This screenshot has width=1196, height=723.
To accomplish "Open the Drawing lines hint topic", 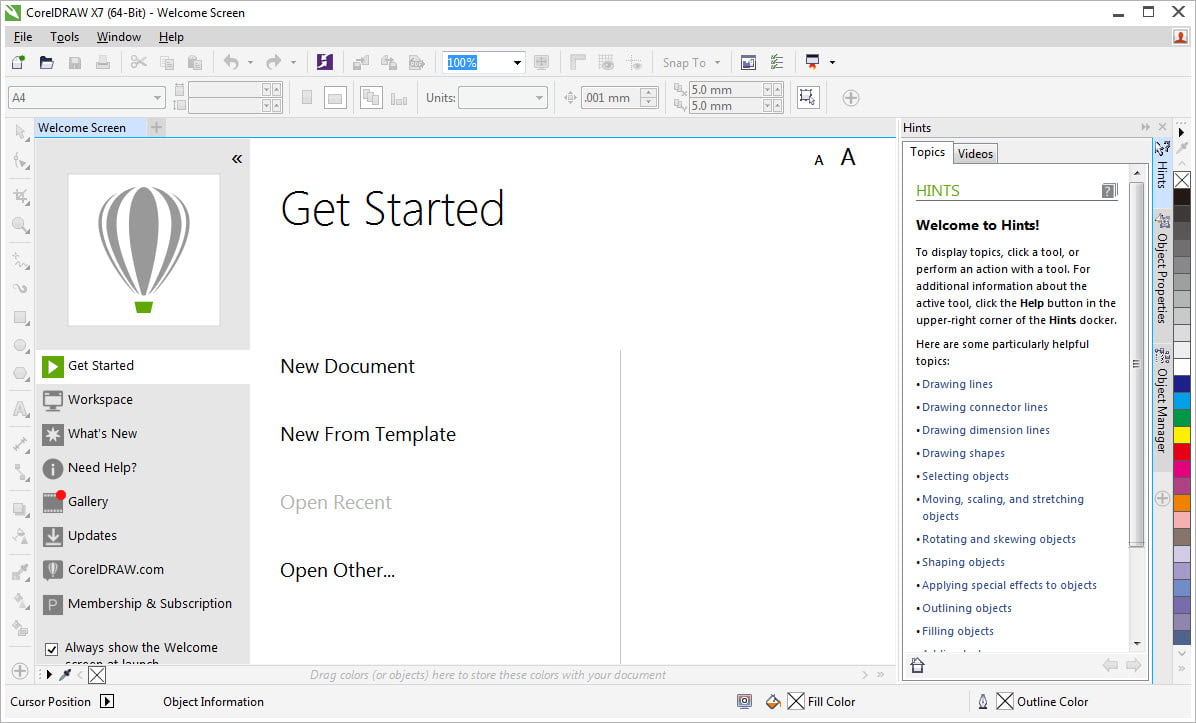I will [x=957, y=384].
